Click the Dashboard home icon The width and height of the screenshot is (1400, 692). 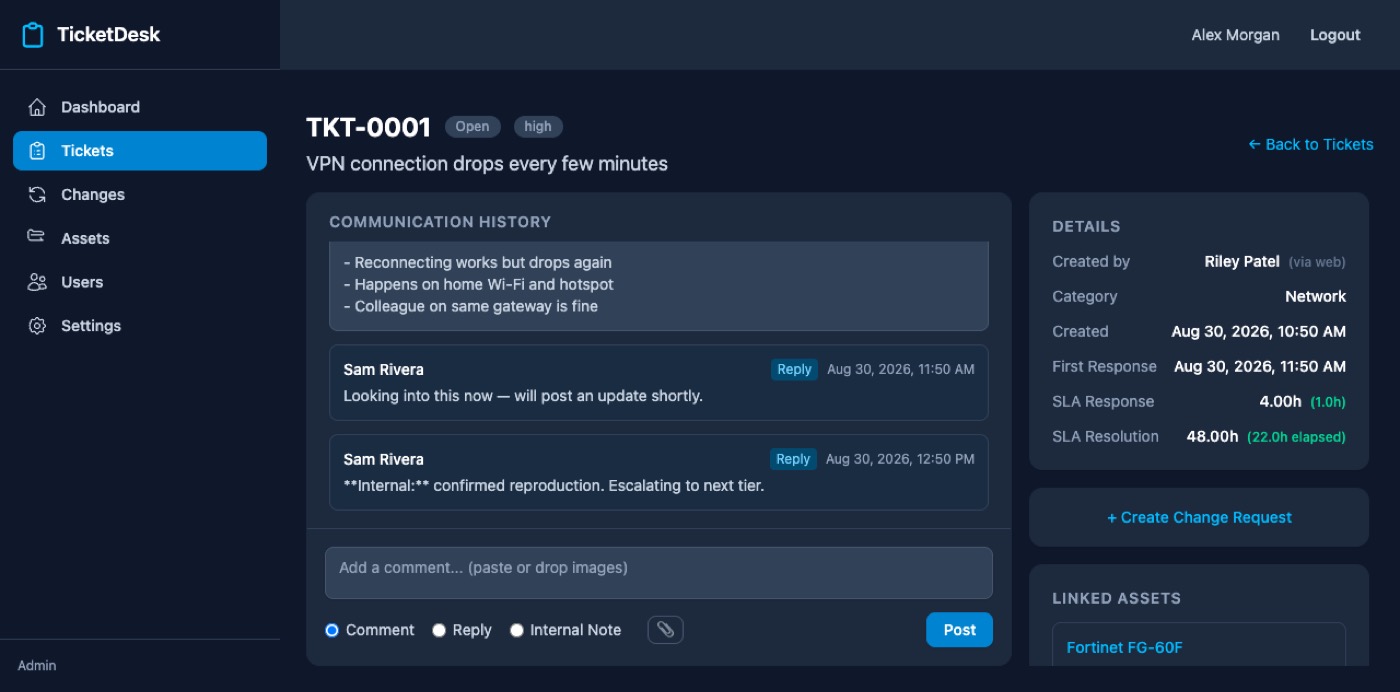coord(37,107)
